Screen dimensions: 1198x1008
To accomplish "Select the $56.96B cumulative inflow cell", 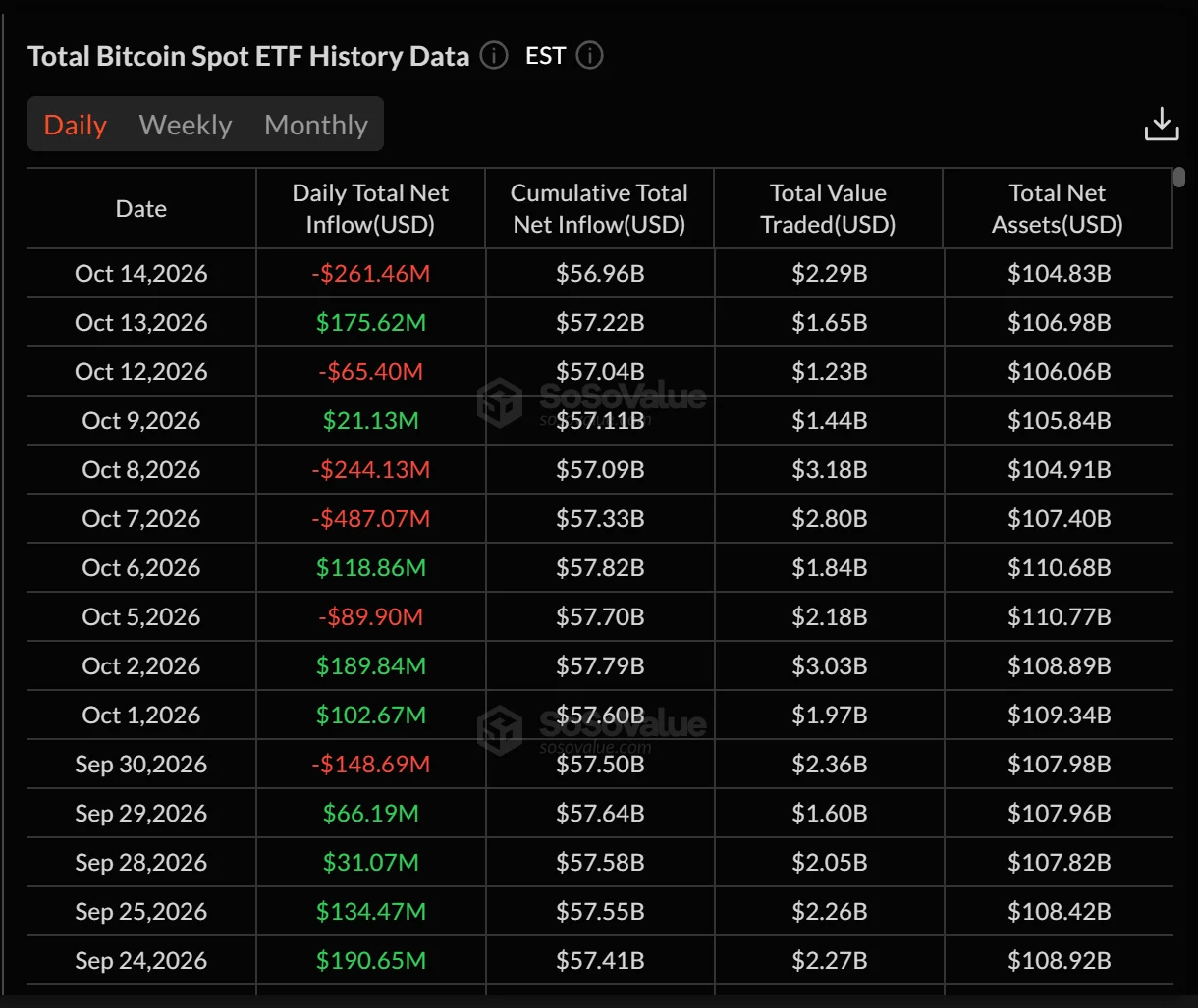I will (600, 273).
